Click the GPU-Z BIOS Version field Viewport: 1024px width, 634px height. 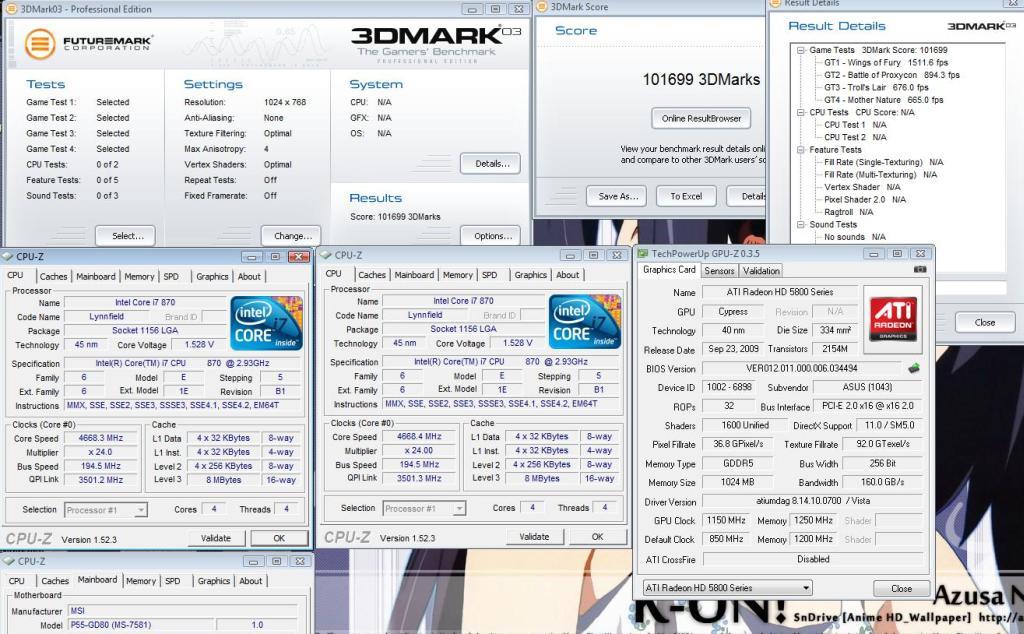coord(802,368)
